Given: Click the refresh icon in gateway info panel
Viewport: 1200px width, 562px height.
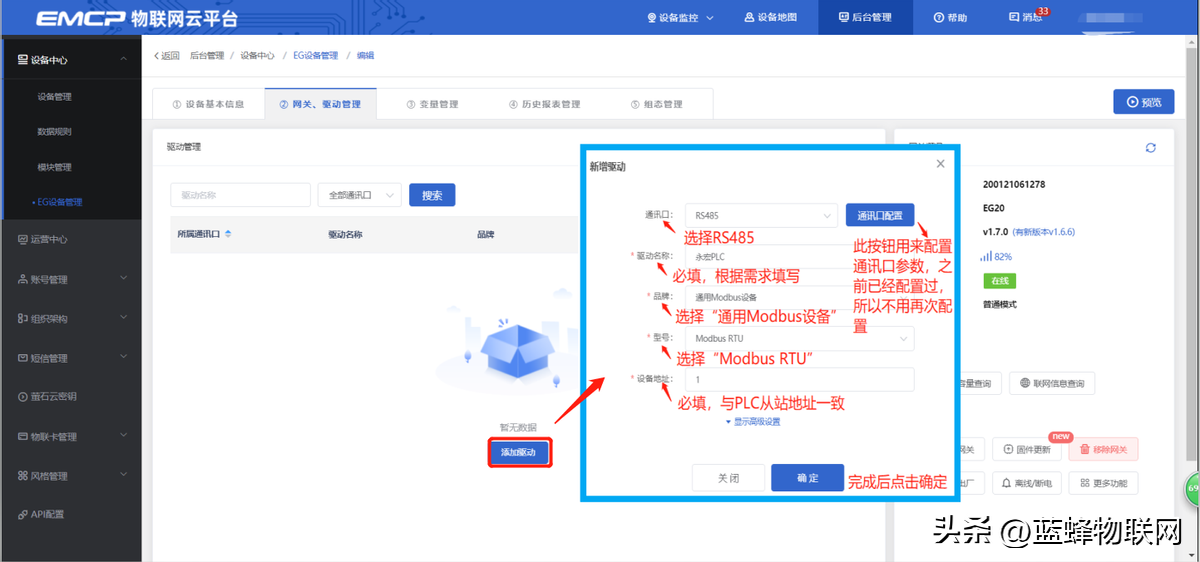Looking at the screenshot, I should click(x=1151, y=148).
